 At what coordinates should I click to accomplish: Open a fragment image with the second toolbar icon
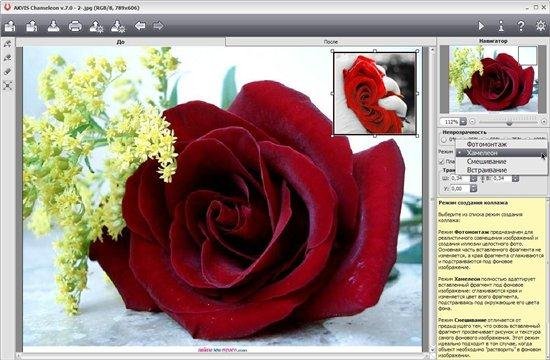(32, 26)
